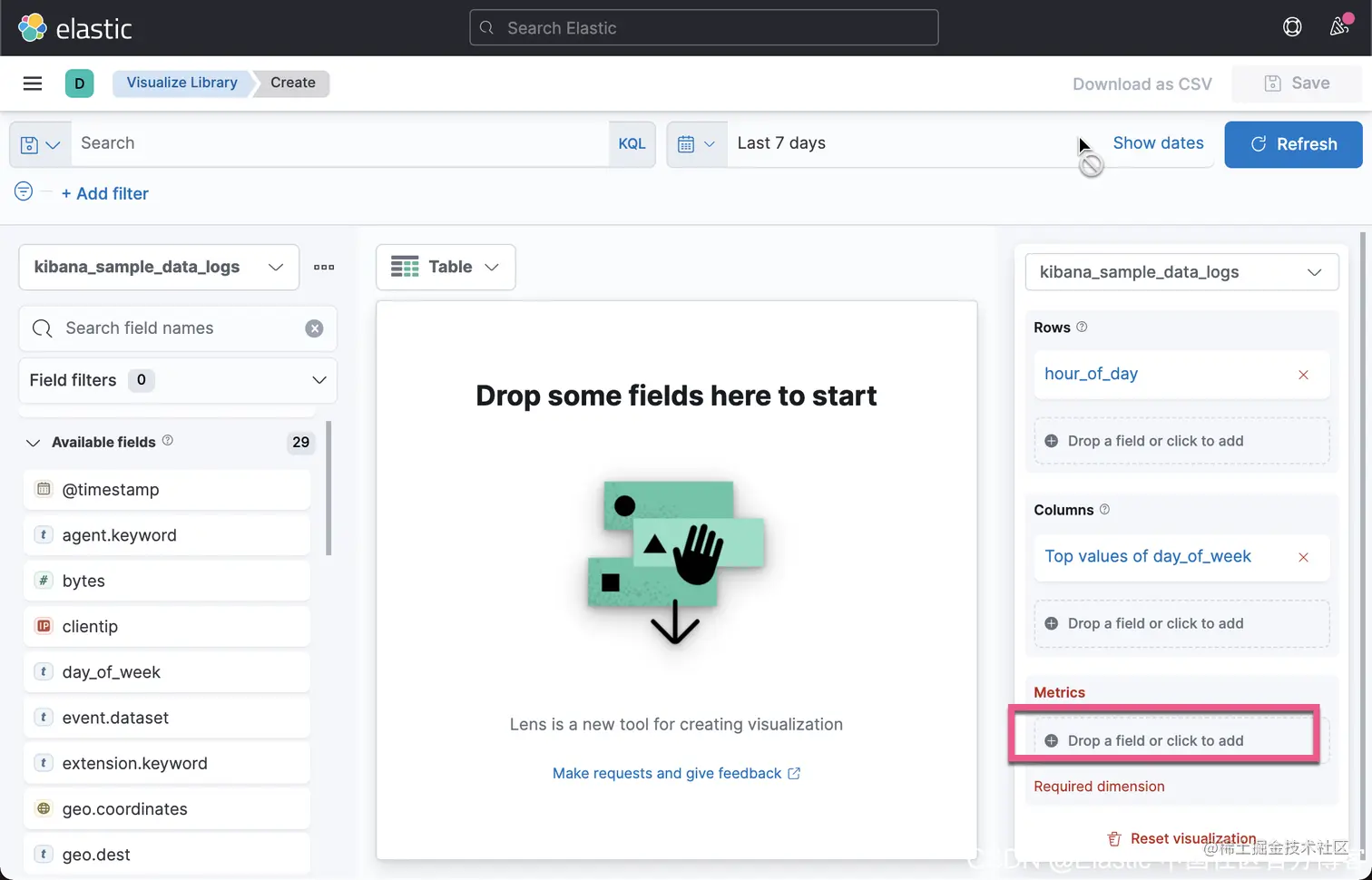Select the bytes field
Image resolution: width=1372 pixels, height=880 pixels.
coord(167,581)
